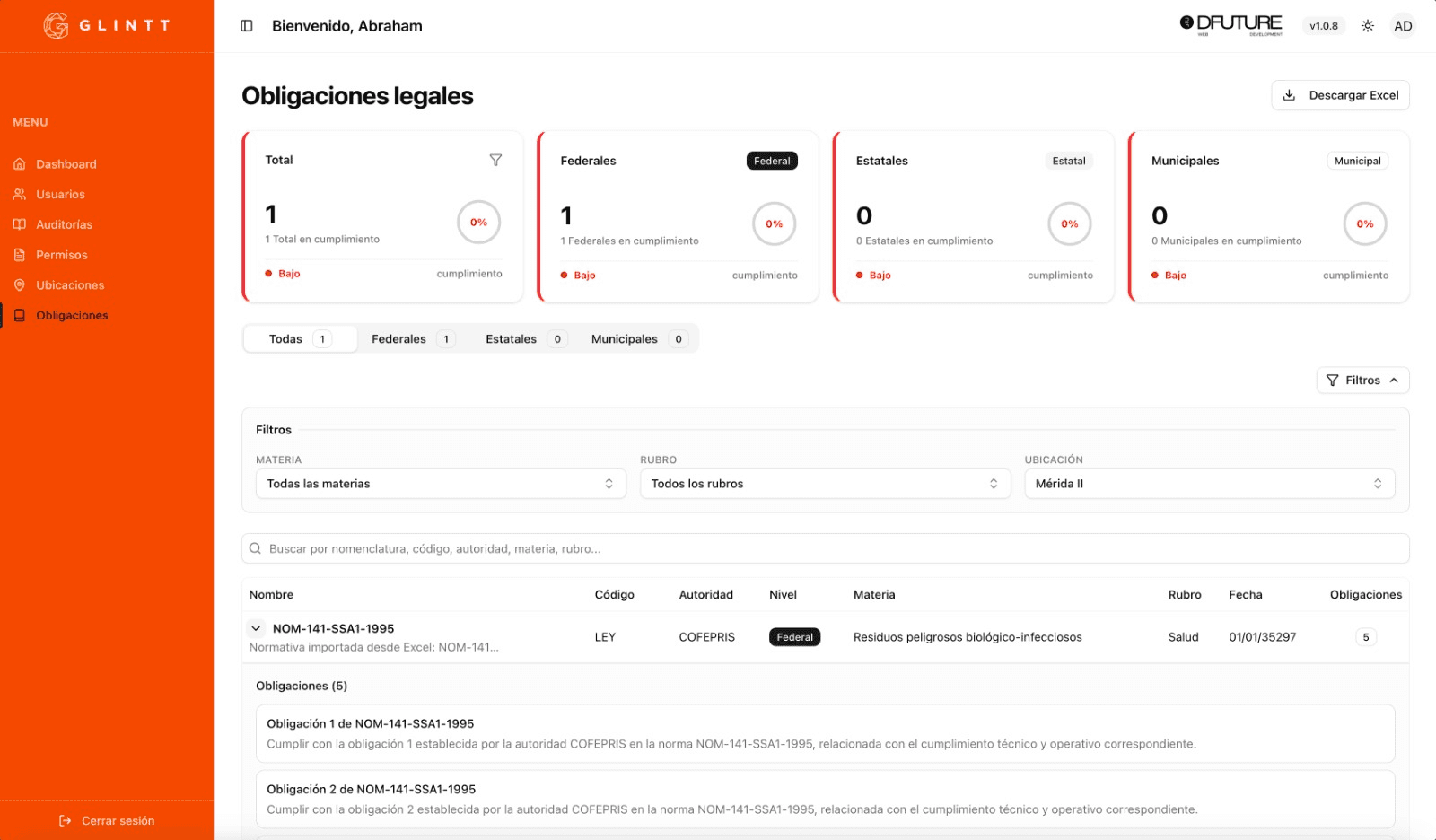Open the Materia dropdown

click(440, 484)
